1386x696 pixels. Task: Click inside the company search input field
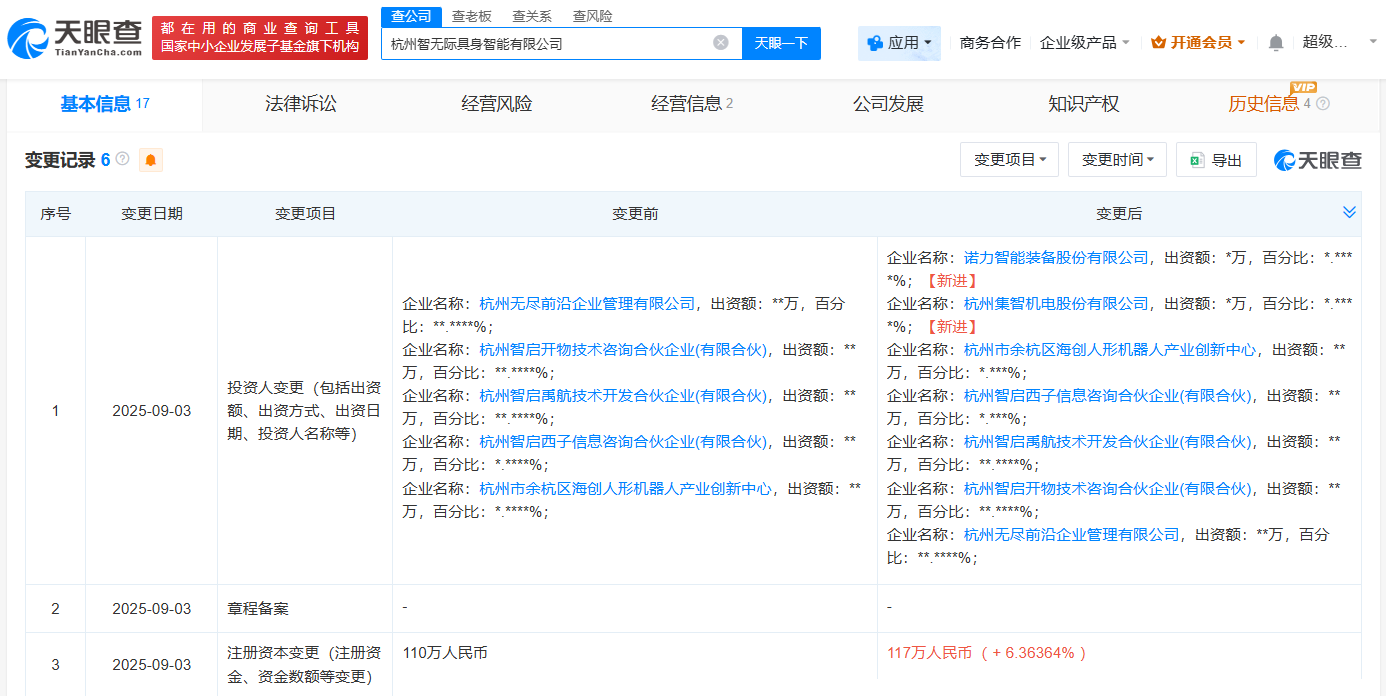click(x=550, y=43)
